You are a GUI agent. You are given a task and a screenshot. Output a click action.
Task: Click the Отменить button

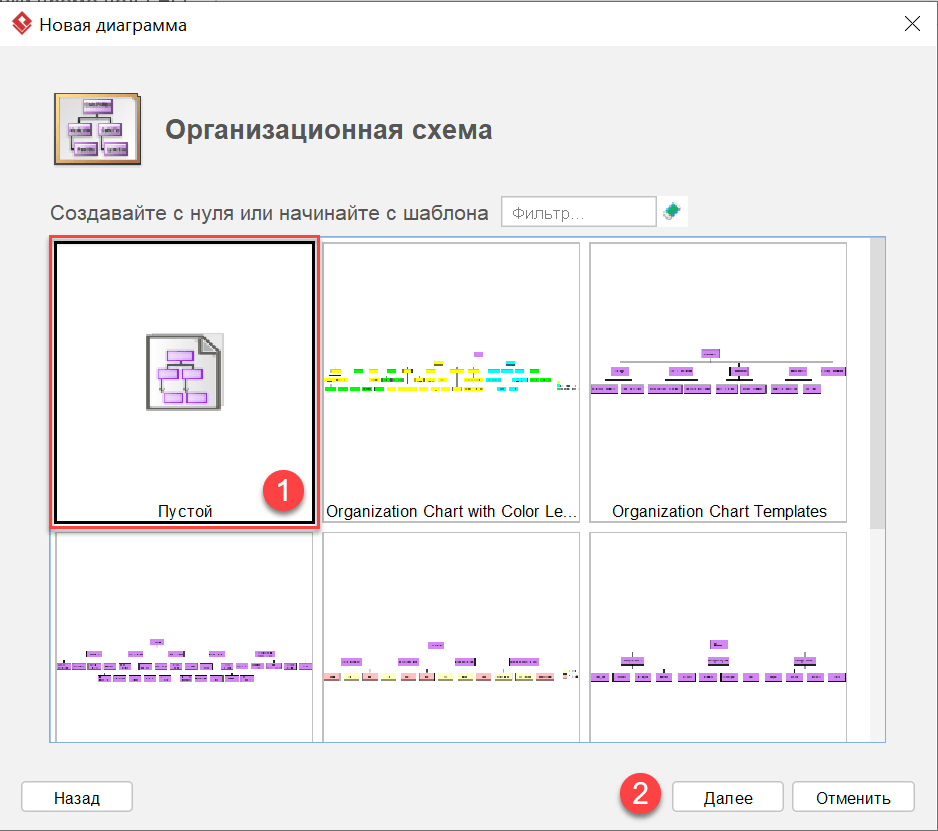[x=853, y=797]
